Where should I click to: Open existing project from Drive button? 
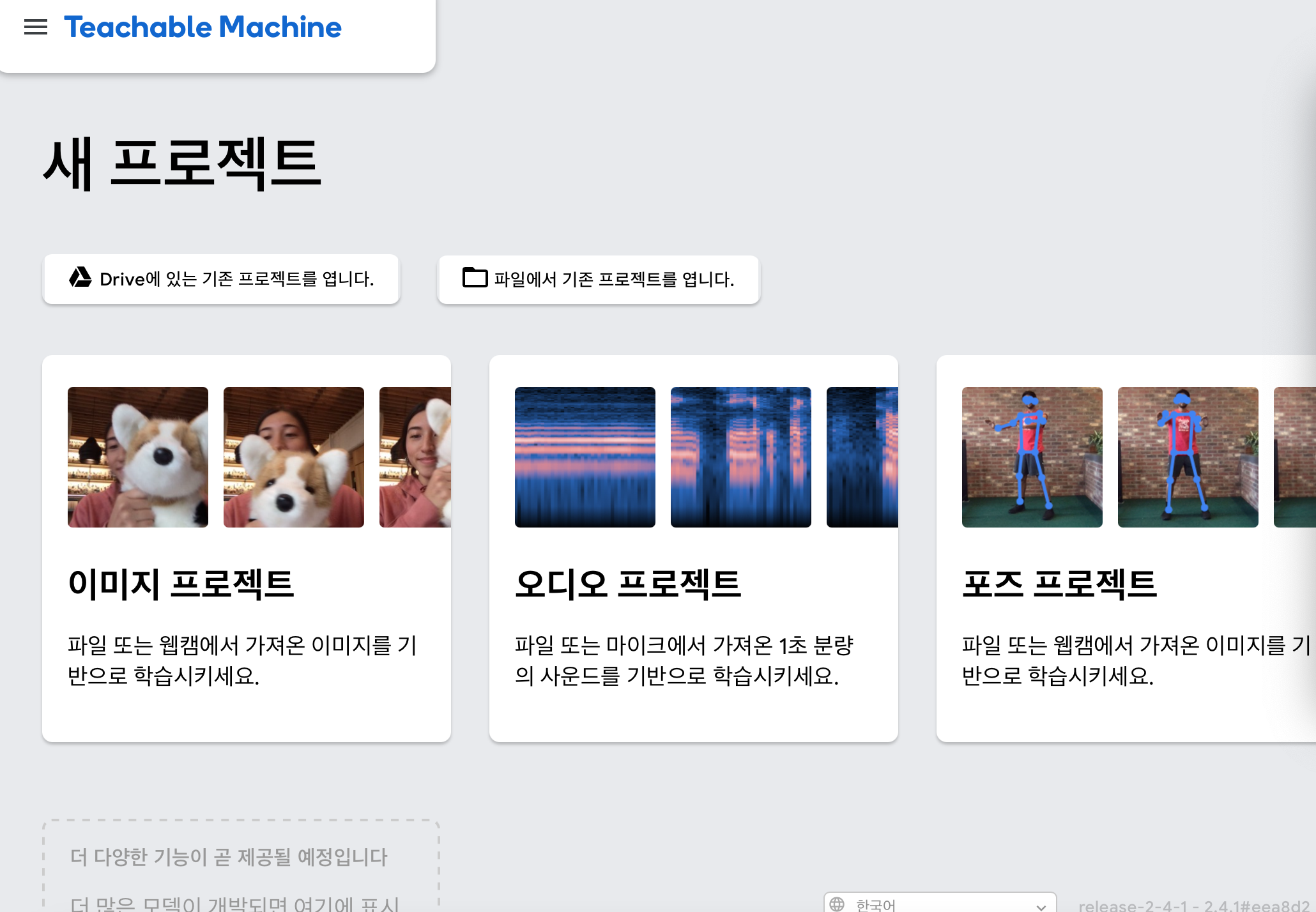(x=221, y=279)
